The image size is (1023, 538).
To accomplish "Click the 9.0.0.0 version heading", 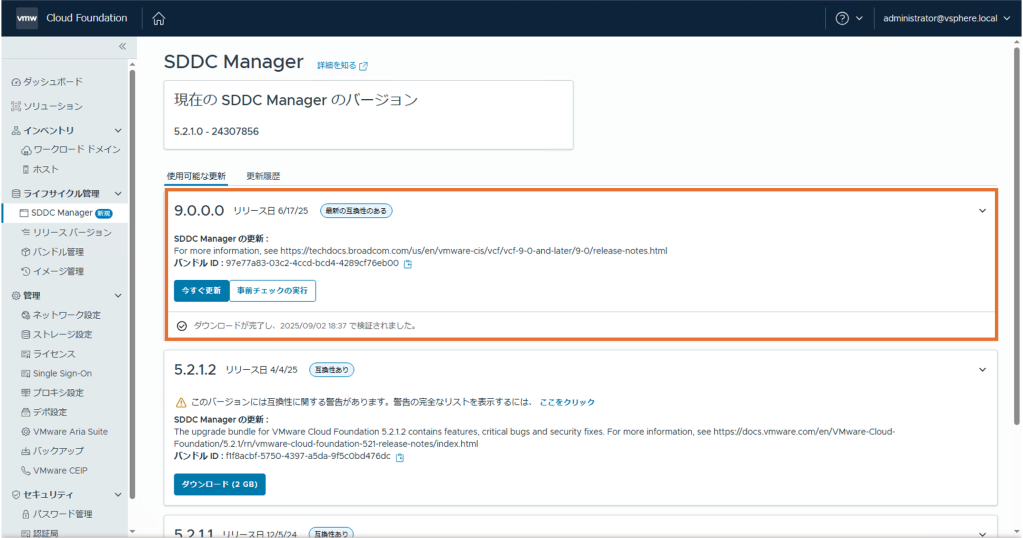I will [x=199, y=211].
